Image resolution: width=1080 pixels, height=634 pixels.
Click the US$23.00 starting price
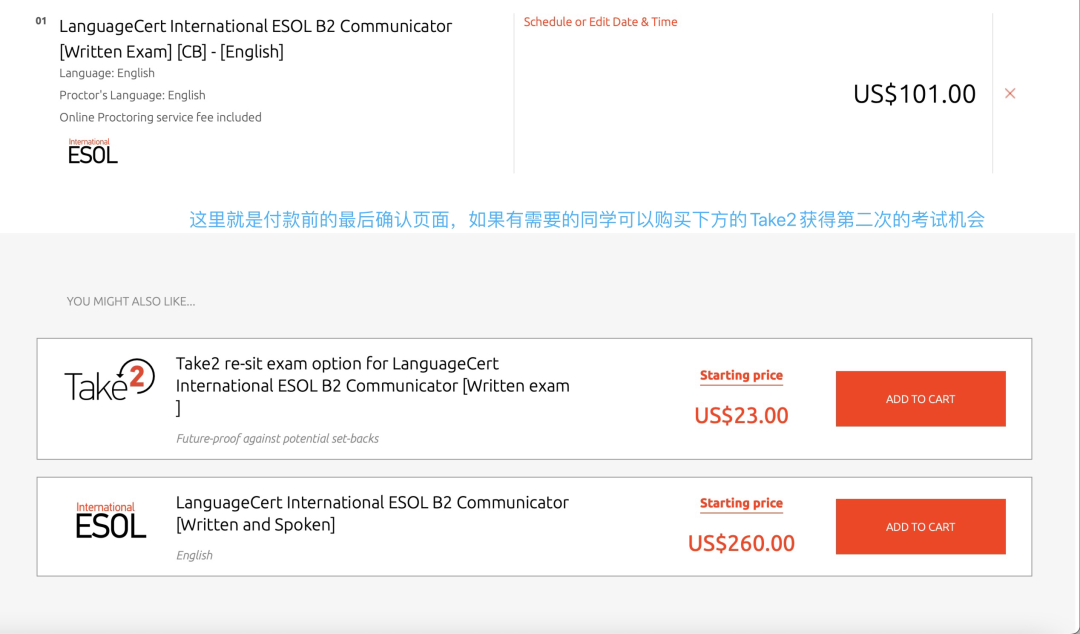tap(741, 416)
